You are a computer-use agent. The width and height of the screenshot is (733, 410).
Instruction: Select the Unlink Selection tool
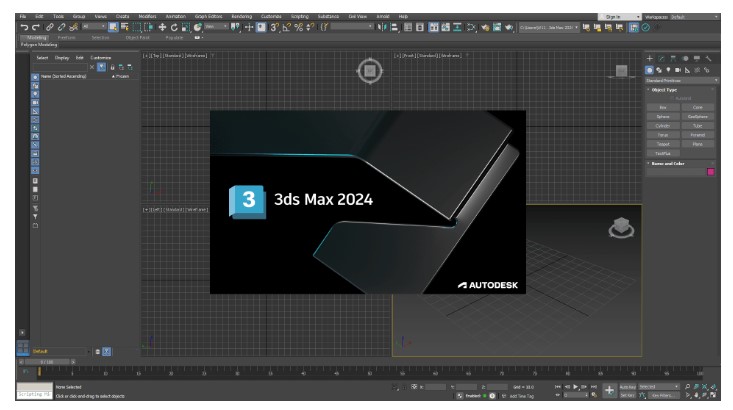[61, 28]
